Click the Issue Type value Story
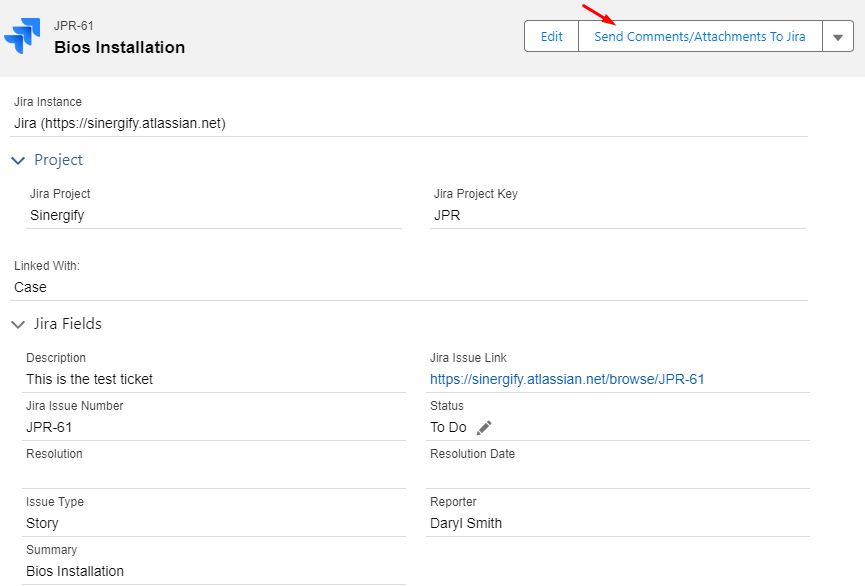The height and width of the screenshot is (586, 865). pos(42,524)
